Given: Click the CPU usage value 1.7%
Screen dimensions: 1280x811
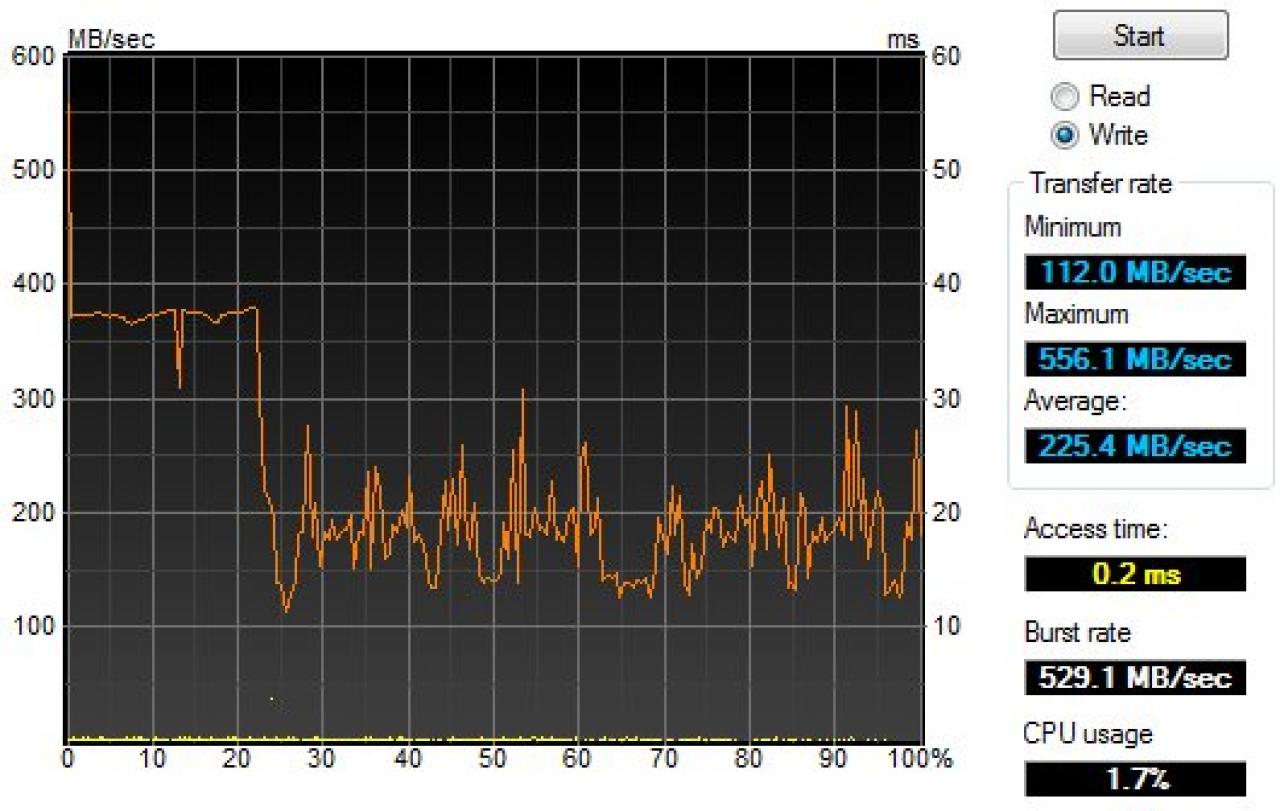Looking at the screenshot, I should (1135, 778).
